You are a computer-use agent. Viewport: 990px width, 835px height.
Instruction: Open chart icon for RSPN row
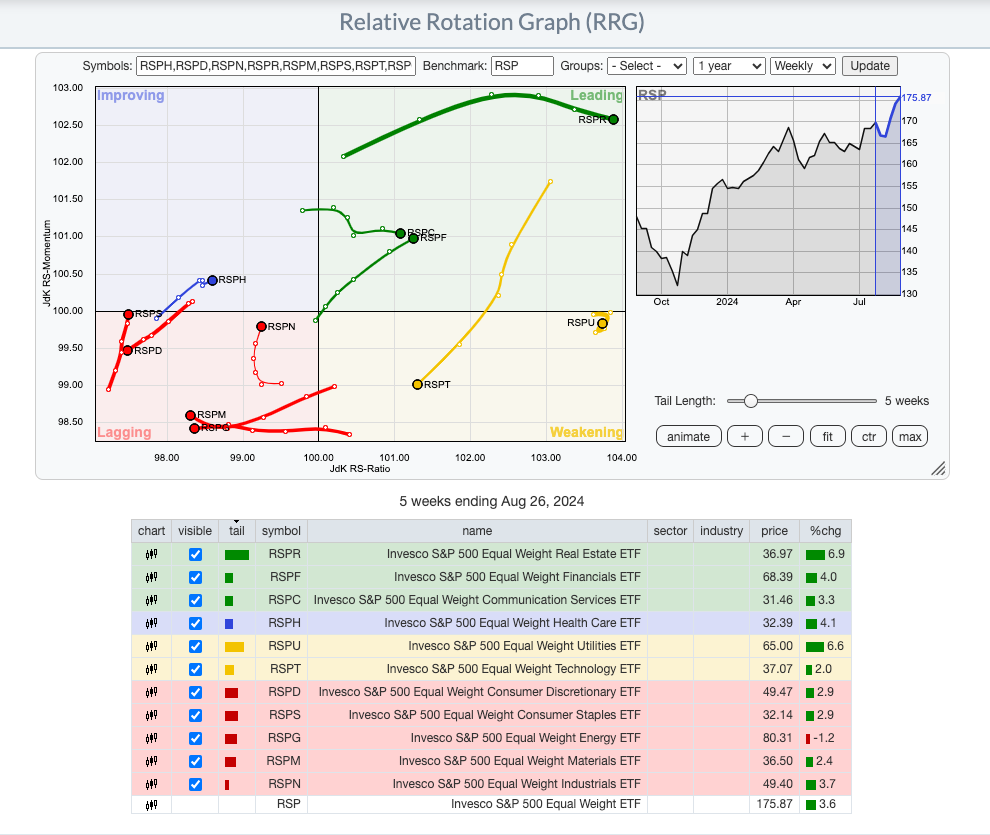pyautogui.click(x=152, y=785)
